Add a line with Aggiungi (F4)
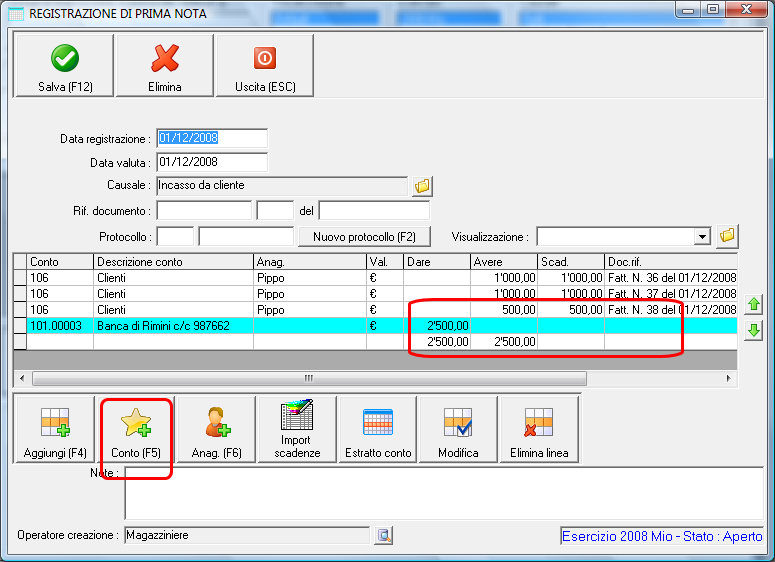 [55, 430]
